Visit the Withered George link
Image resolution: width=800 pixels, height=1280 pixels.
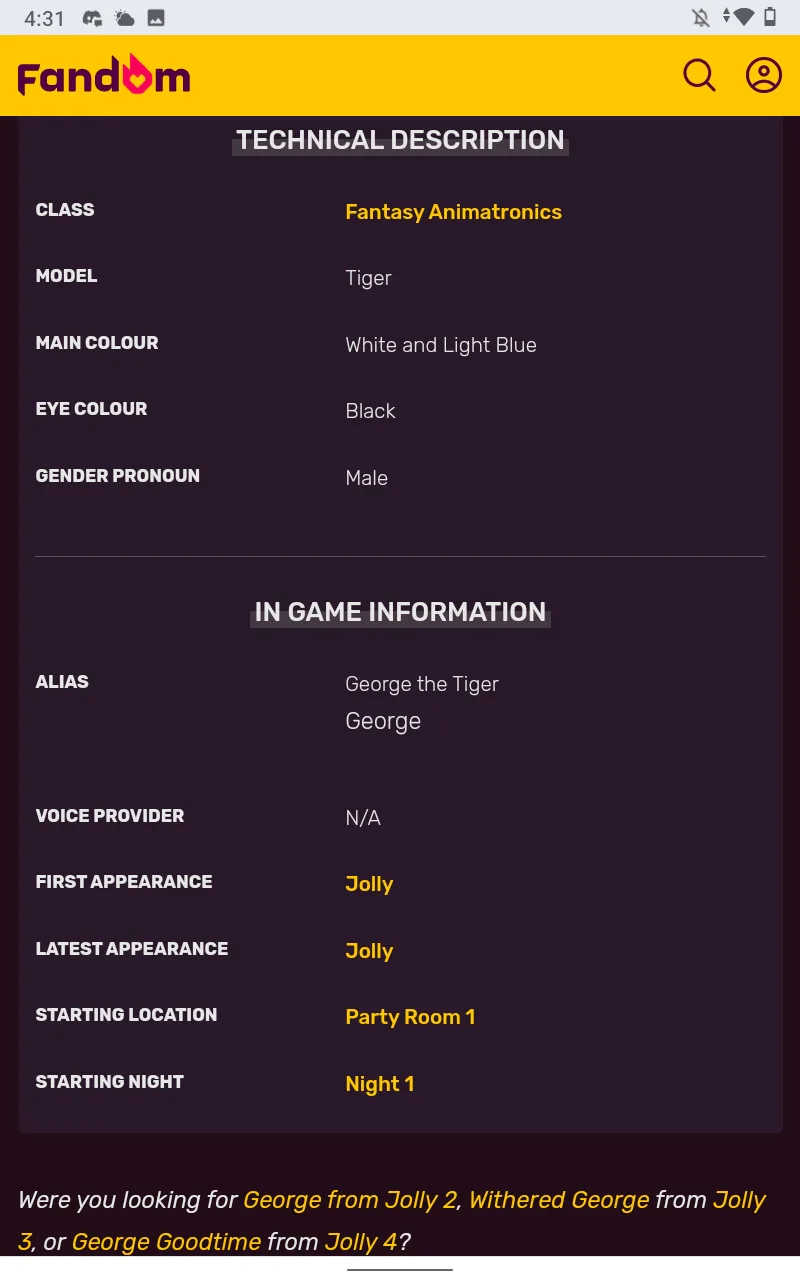[x=559, y=1200]
